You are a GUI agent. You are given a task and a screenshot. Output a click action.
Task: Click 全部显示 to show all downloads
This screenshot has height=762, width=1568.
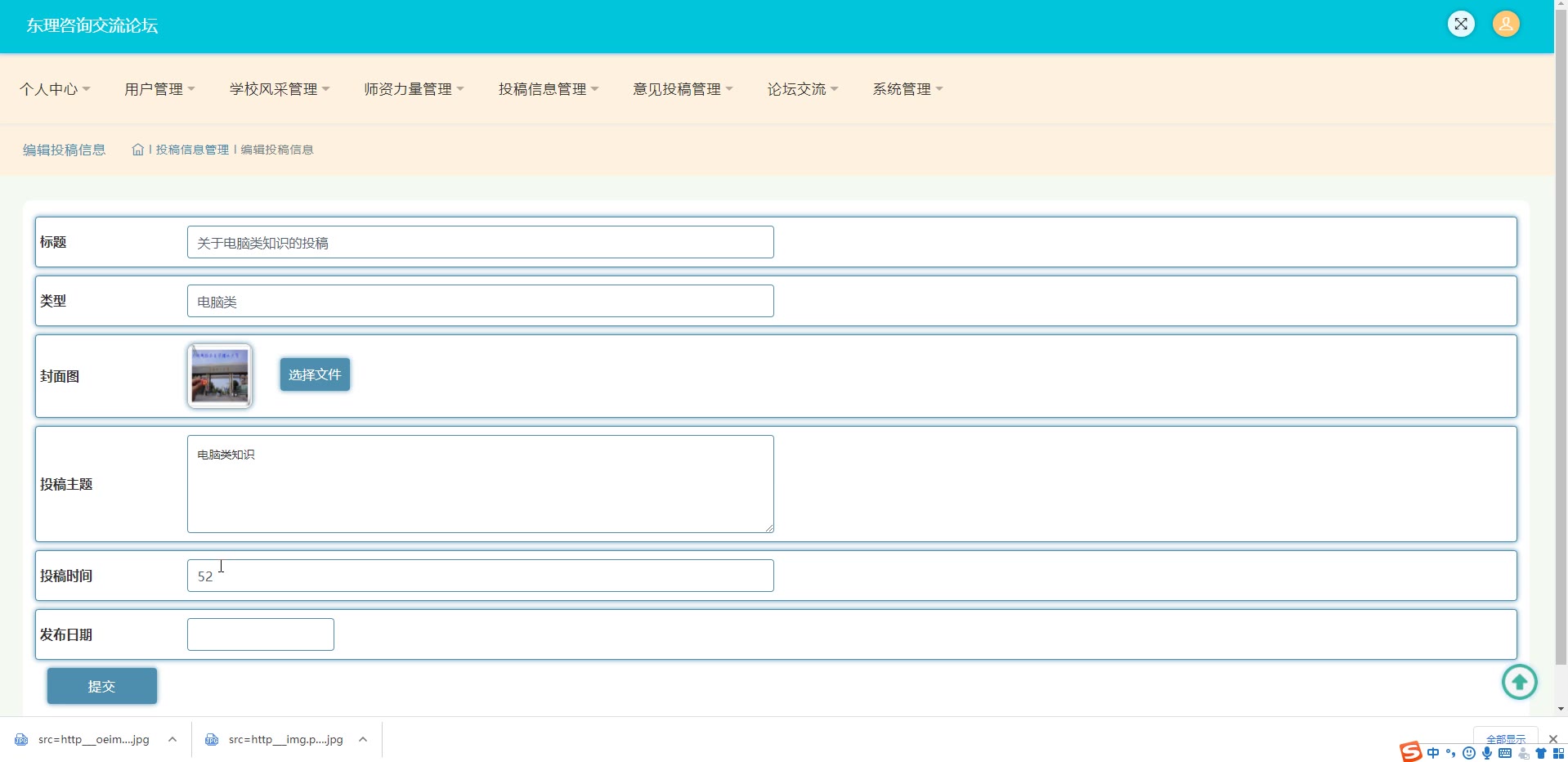click(x=1506, y=737)
